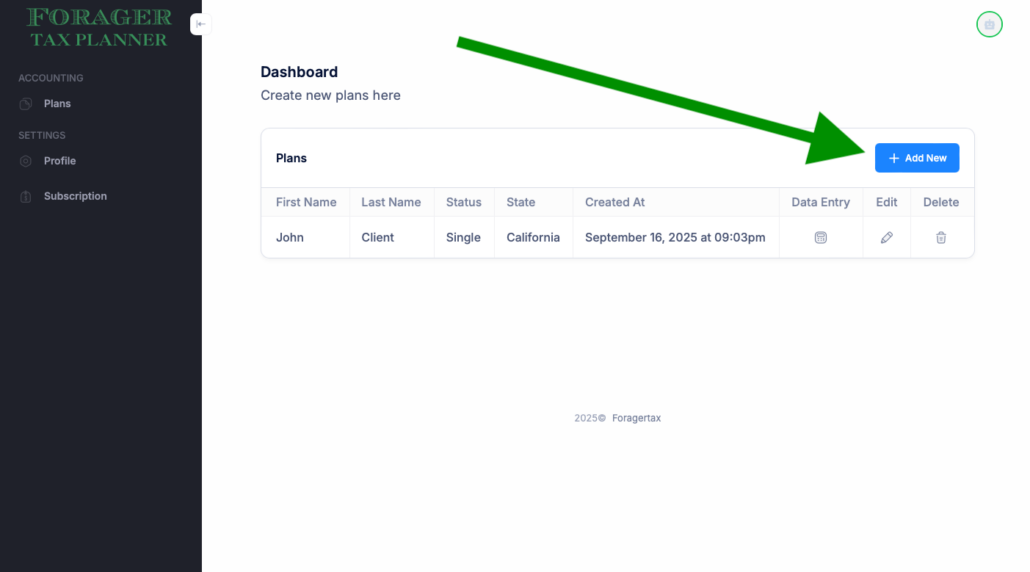The width and height of the screenshot is (1030, 572).
Task: Collapse the sidebar with the toggle arrow
Action: 201,24
